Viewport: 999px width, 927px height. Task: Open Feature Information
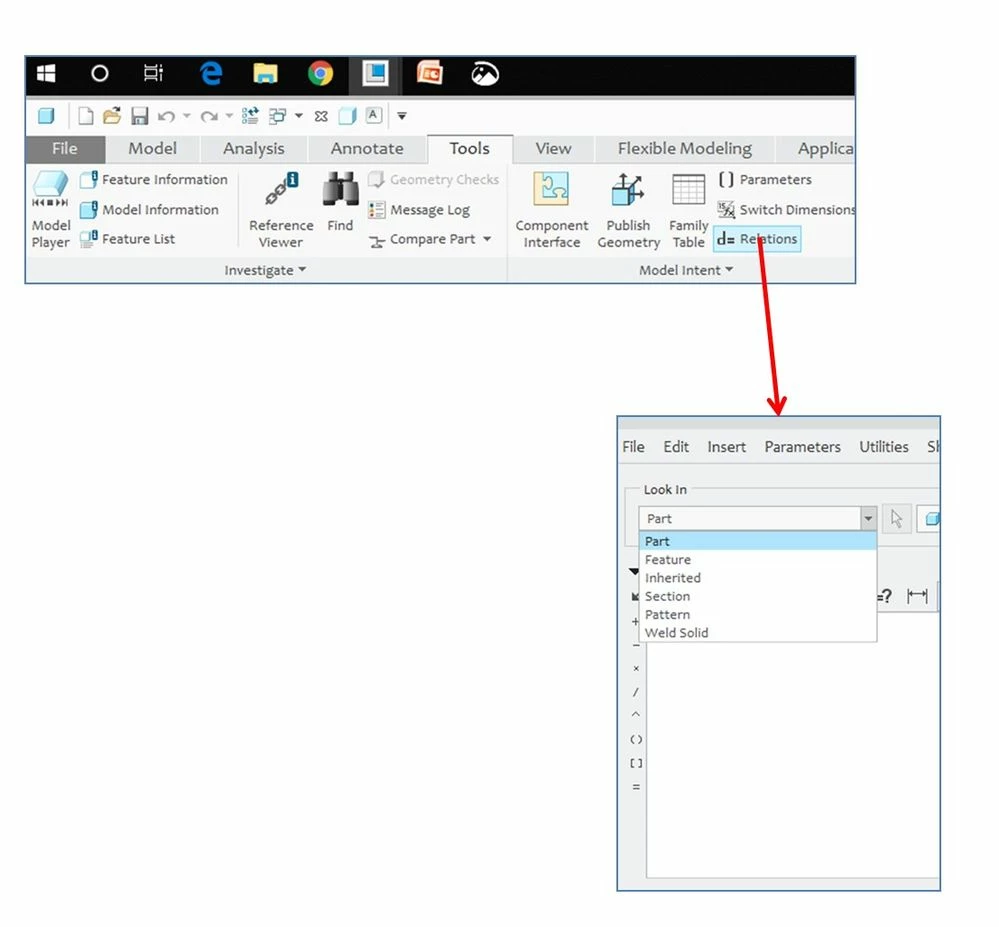(x=154, y=180)
